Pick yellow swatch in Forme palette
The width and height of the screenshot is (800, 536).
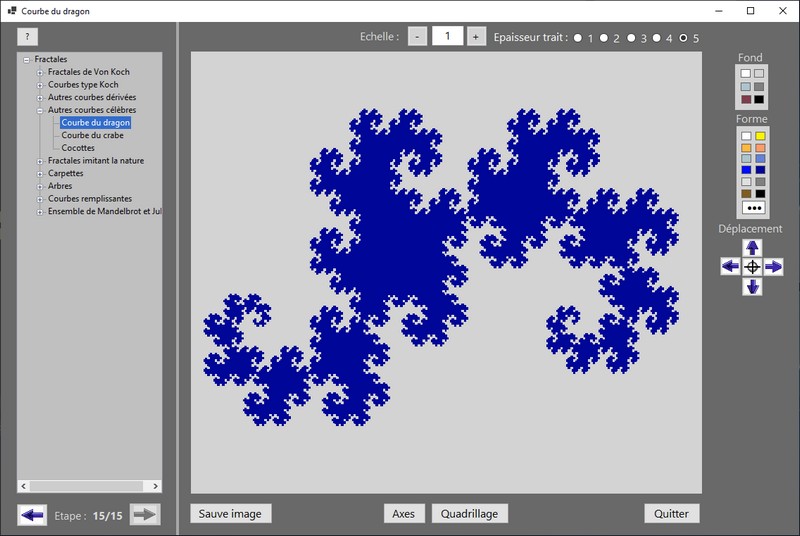760,136
